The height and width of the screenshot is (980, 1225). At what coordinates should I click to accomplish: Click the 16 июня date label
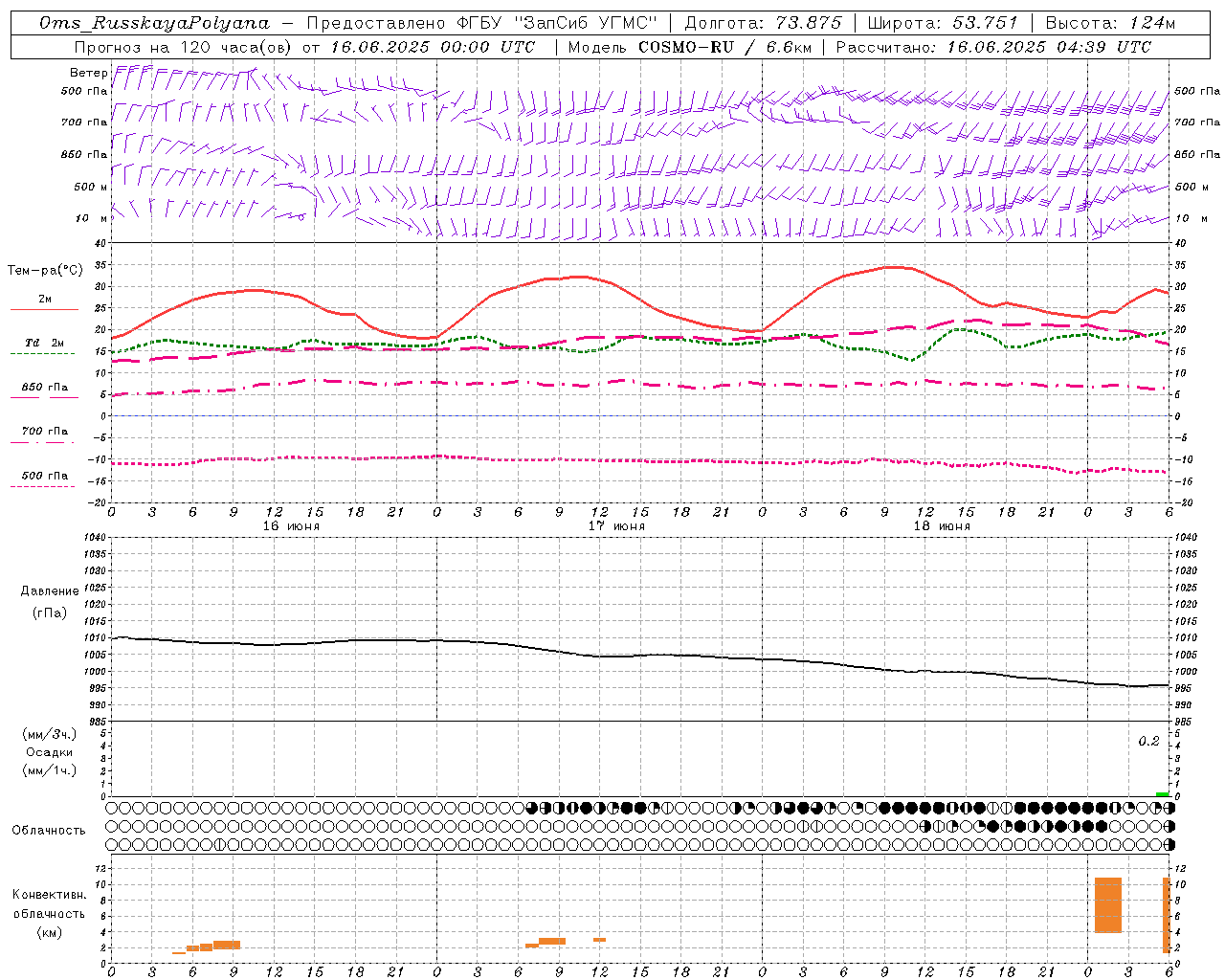click(291, 526)
